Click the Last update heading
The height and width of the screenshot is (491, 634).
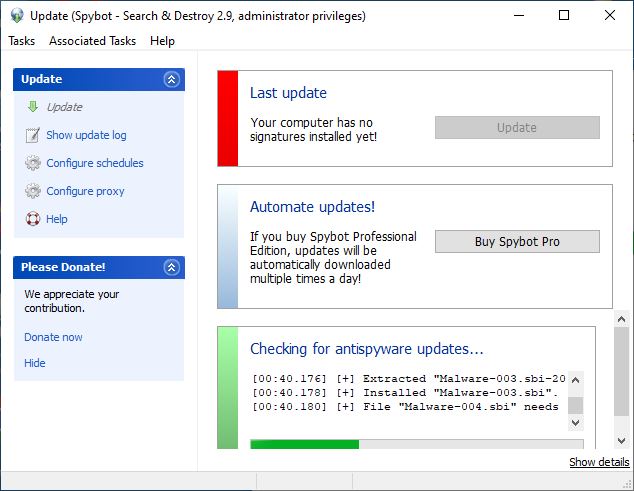[x=288, y=93]
